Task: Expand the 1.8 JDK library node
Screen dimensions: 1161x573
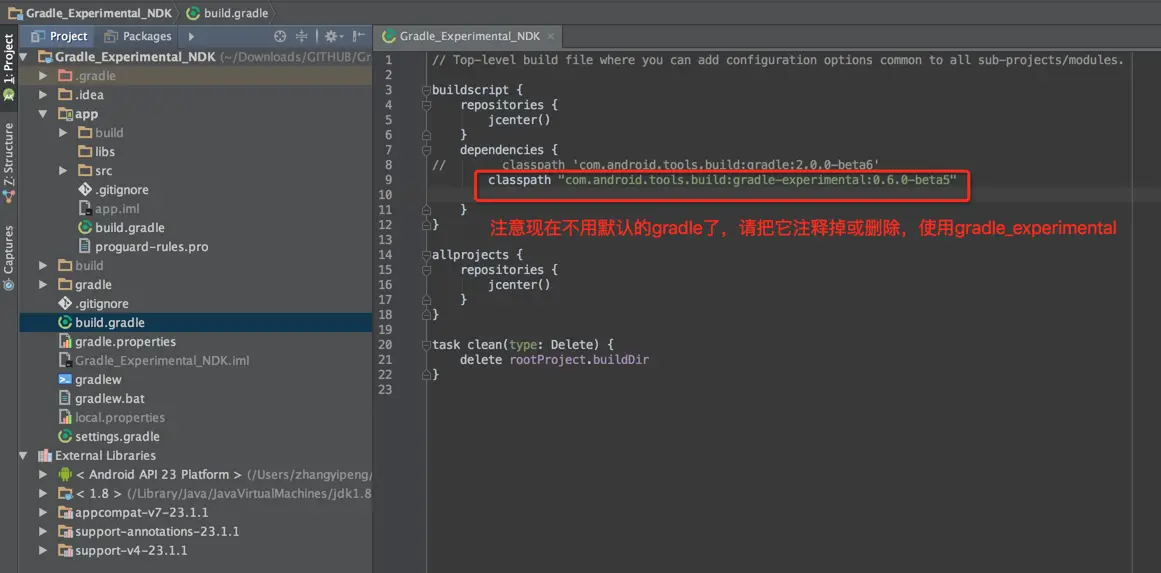Action: 44,494
